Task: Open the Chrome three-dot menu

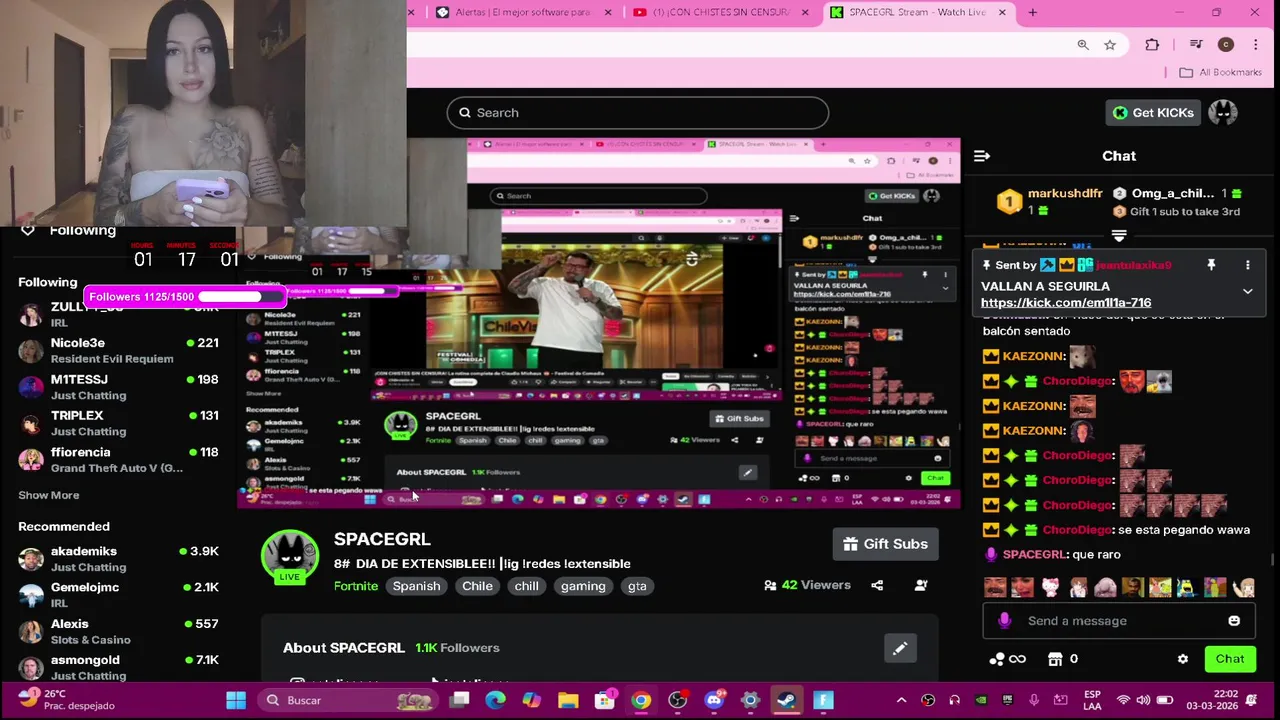Action: (1256, 44)
